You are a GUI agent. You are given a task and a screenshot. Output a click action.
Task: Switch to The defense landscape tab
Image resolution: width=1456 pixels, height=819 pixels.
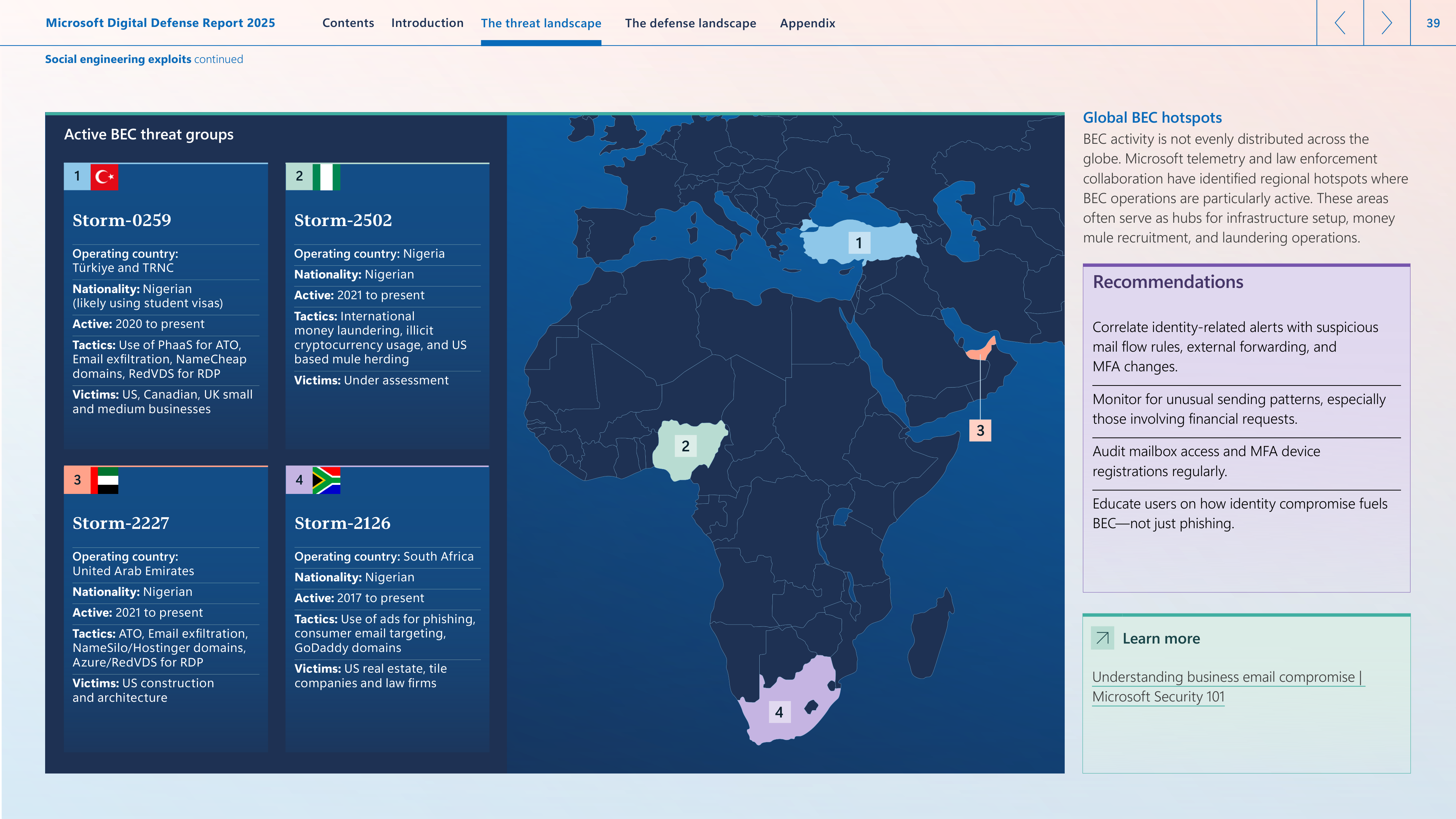[691, 23]
